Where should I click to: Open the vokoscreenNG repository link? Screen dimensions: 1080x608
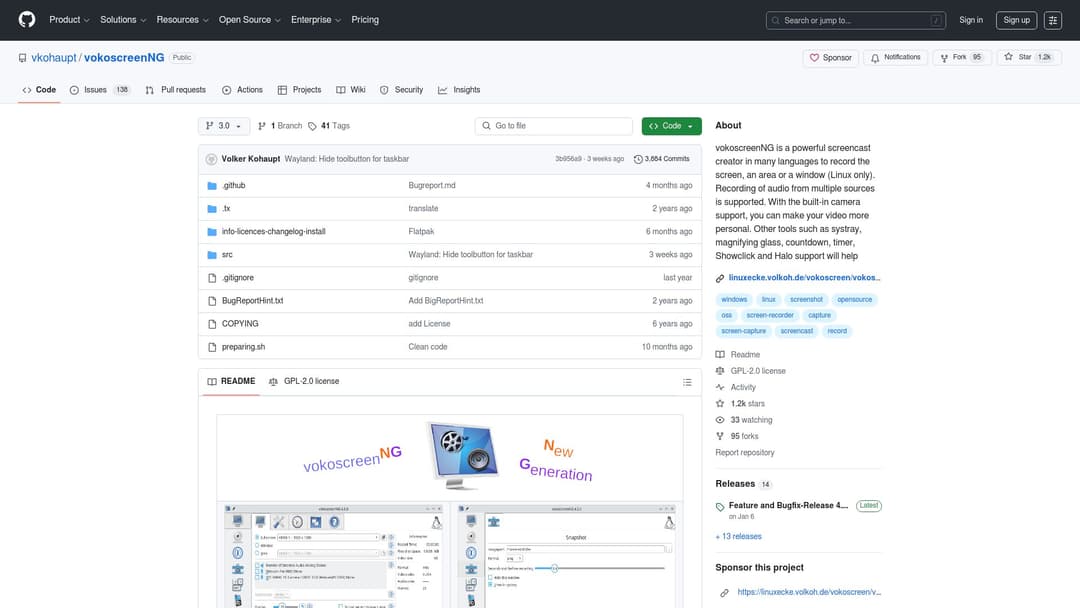(124, 58)
